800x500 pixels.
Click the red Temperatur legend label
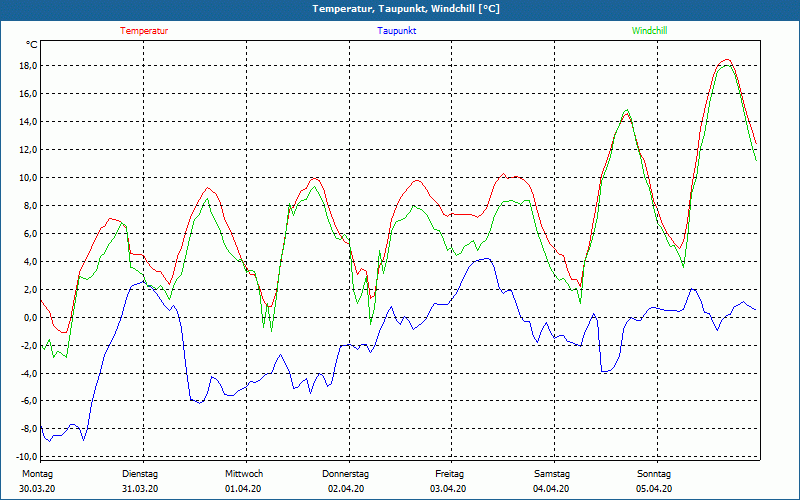144,31
